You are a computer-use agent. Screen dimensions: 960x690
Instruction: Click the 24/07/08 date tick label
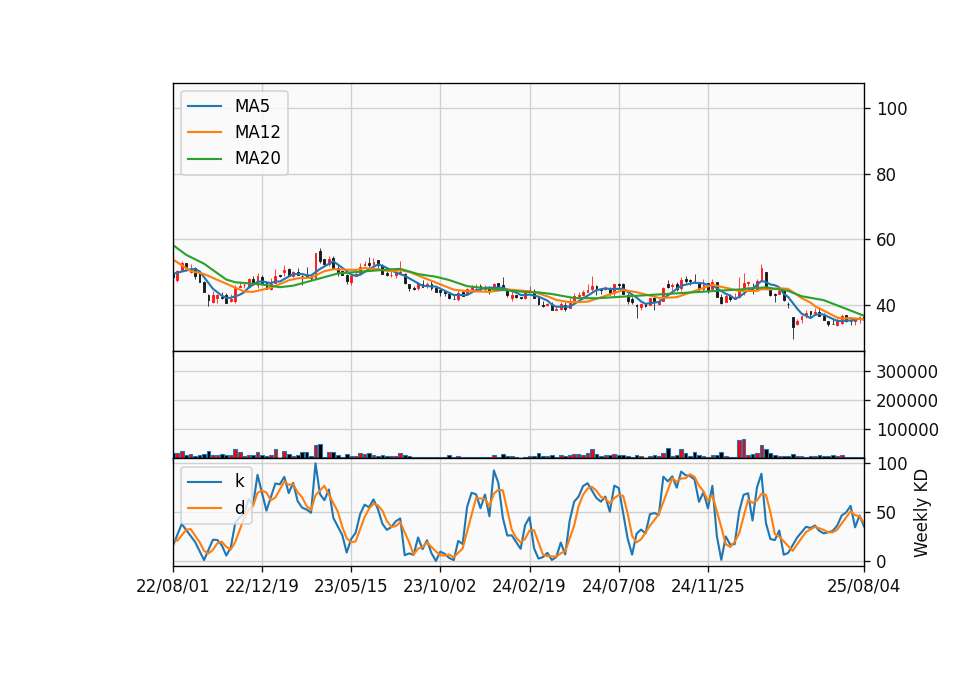618,586
